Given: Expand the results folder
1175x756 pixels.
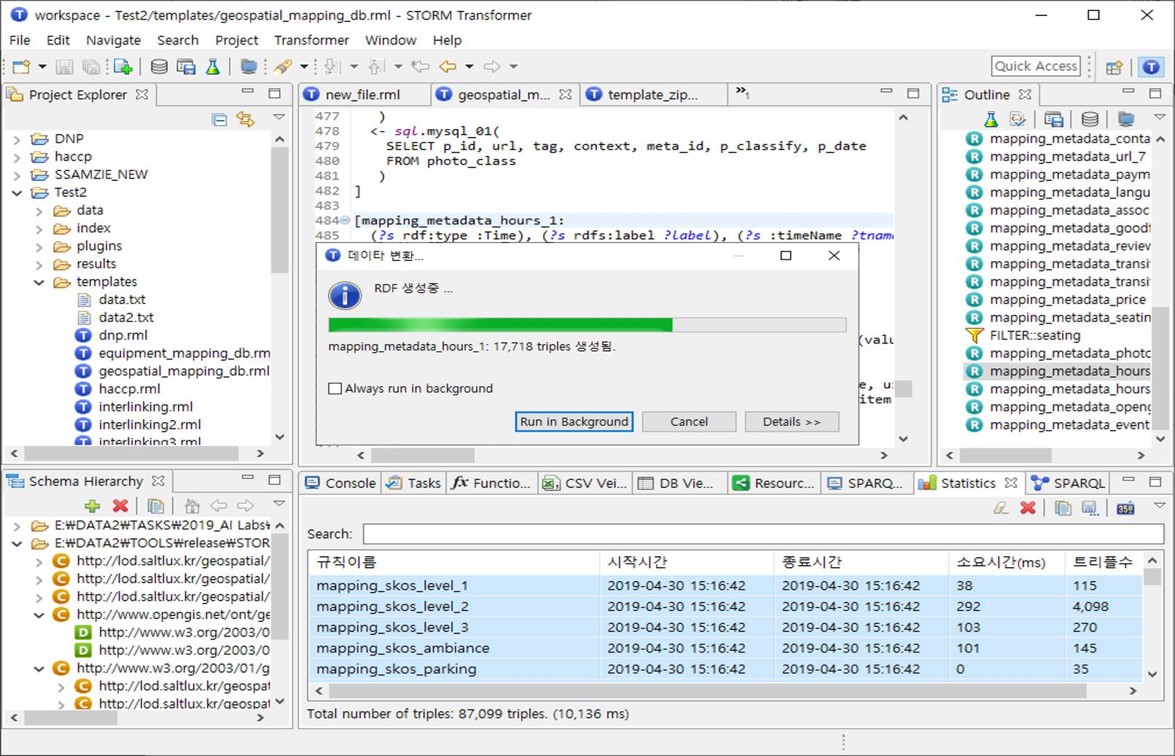Looking at the screenshot, I should (x=39, y=264).
